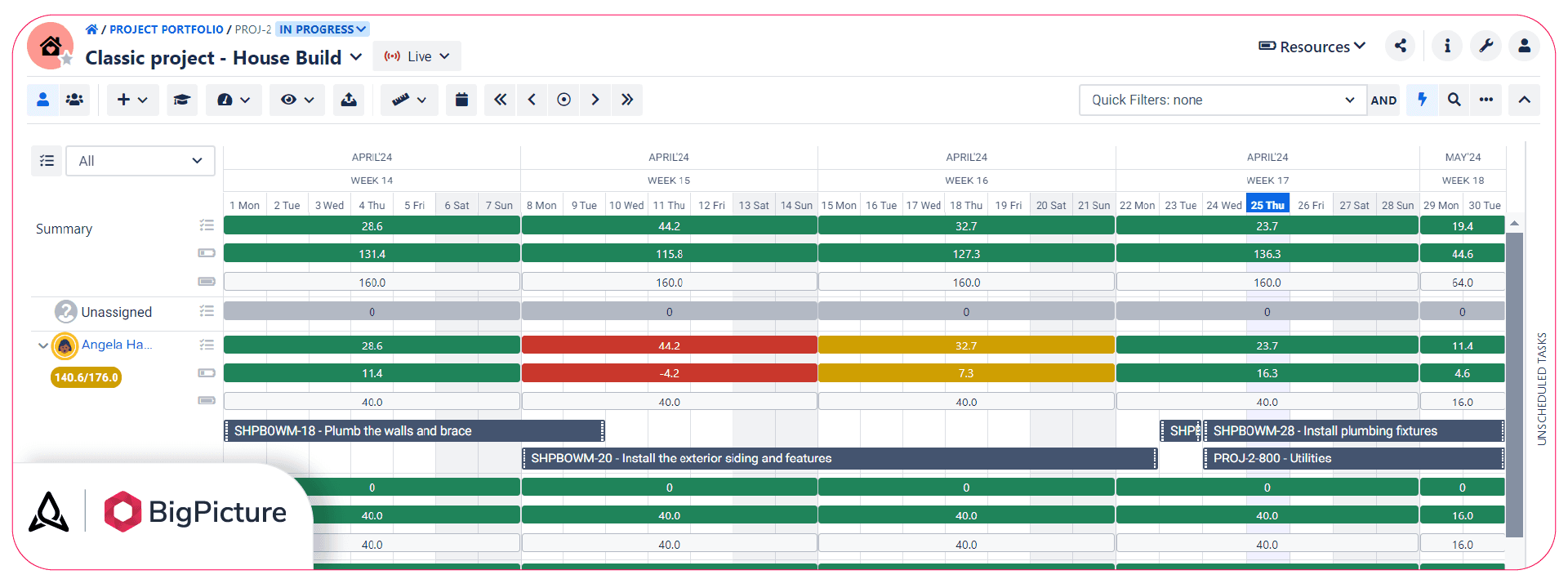
Task: Select the PROJ-2-800 Utilities task bar
Action: click(1354, 458)
